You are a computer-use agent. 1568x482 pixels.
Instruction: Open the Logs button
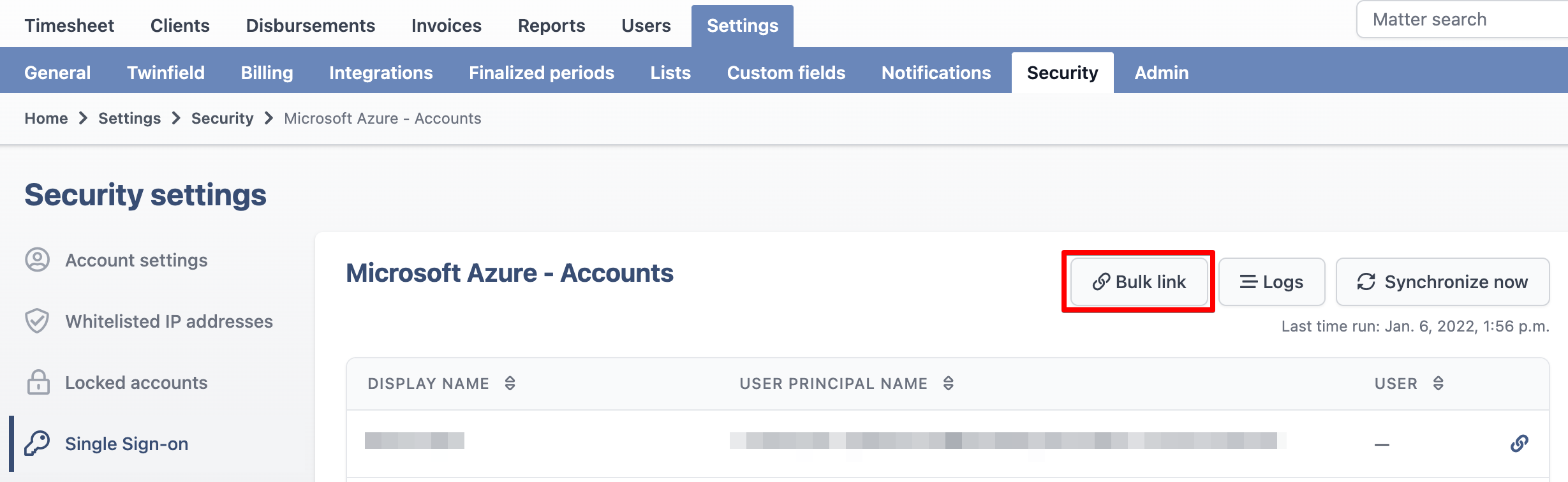pyautogui.click(x=1271, y=282)
